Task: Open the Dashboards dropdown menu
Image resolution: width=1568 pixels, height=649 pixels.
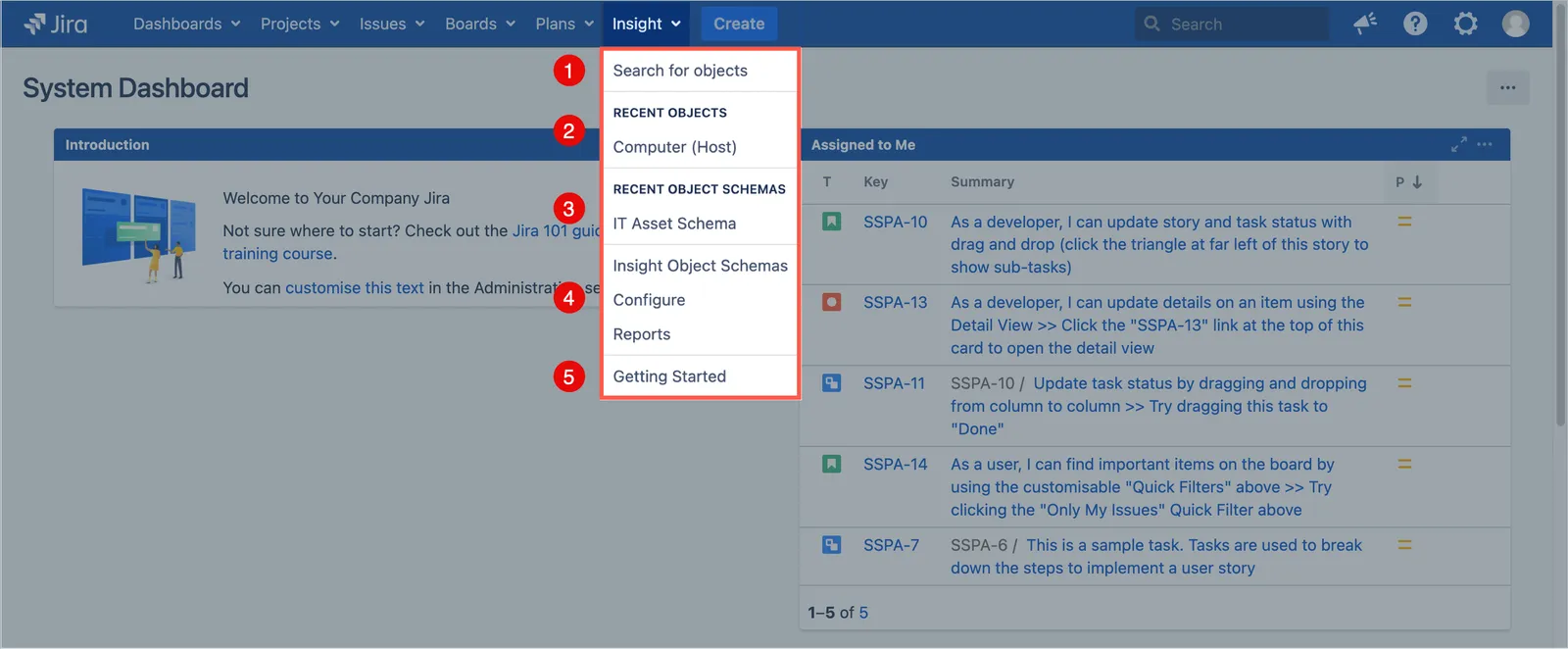Action: pos(186,24)
